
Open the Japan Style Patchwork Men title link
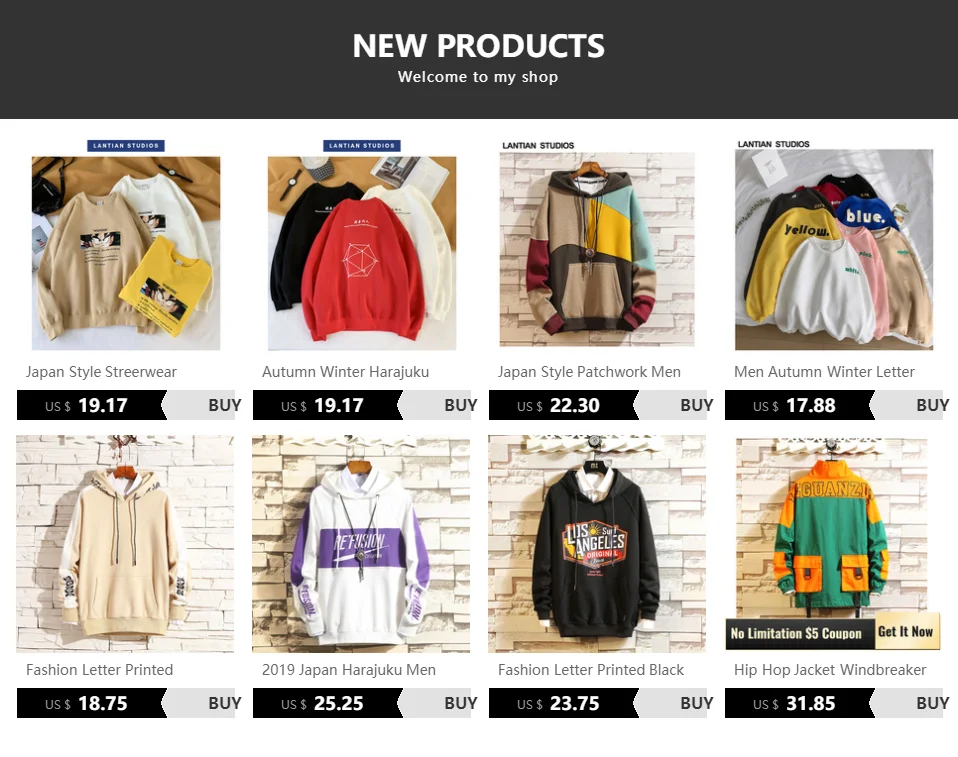589,372
